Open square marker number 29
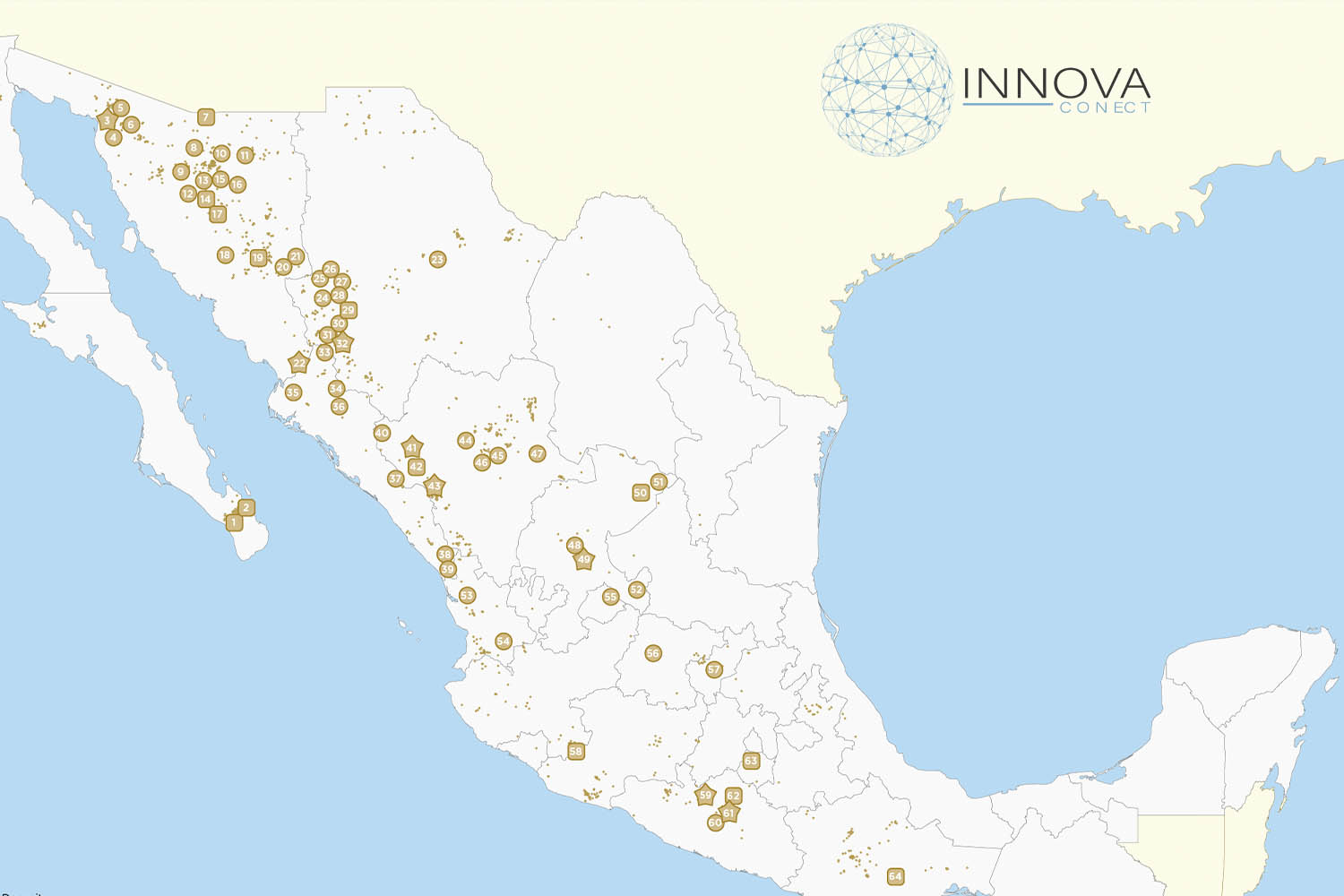 click(x=349, y=310)
